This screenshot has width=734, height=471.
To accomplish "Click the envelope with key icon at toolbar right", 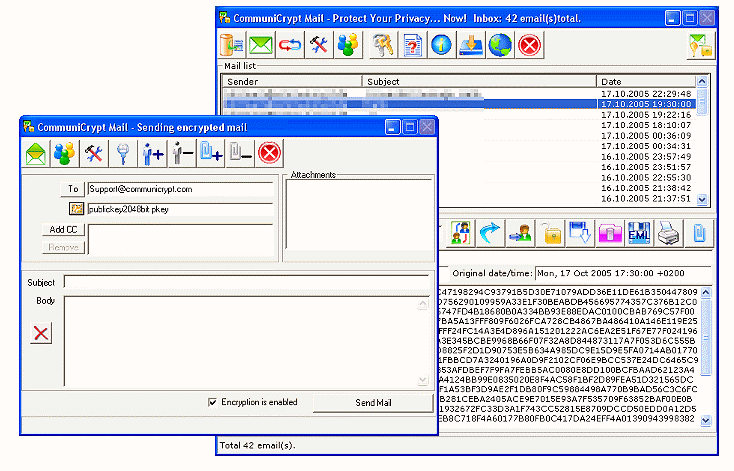I will tap(701, 46).
